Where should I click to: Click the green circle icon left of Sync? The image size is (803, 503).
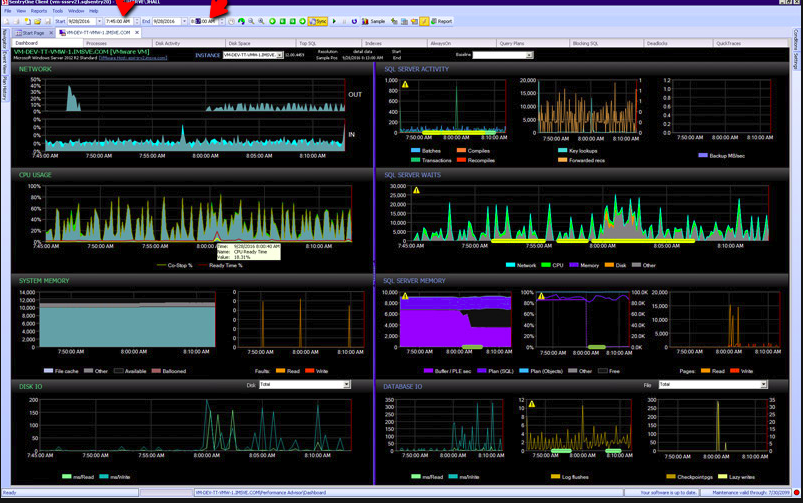tap(302, 22)
